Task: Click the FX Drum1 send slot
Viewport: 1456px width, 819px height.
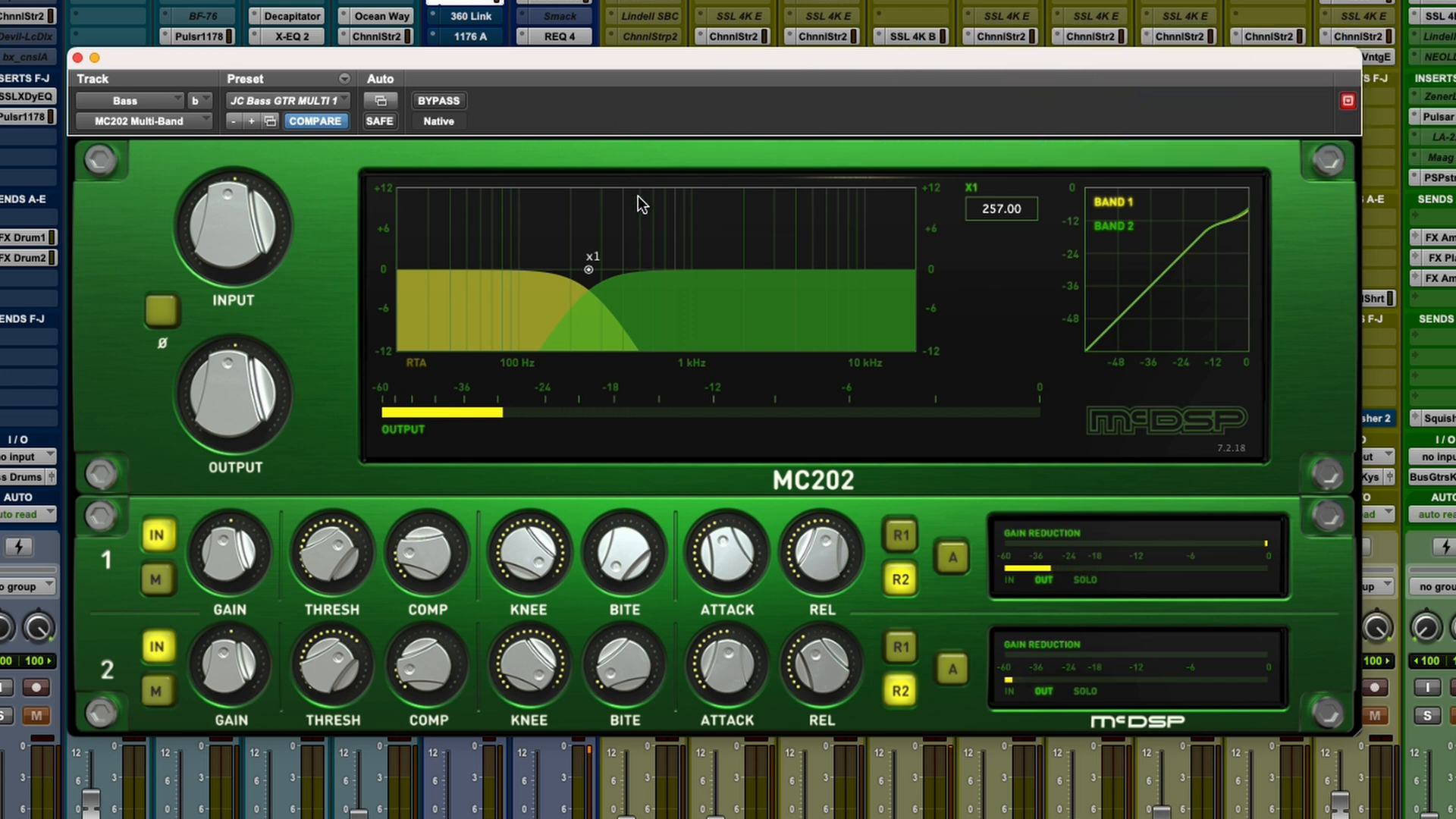Action: (x=28, y=237)
